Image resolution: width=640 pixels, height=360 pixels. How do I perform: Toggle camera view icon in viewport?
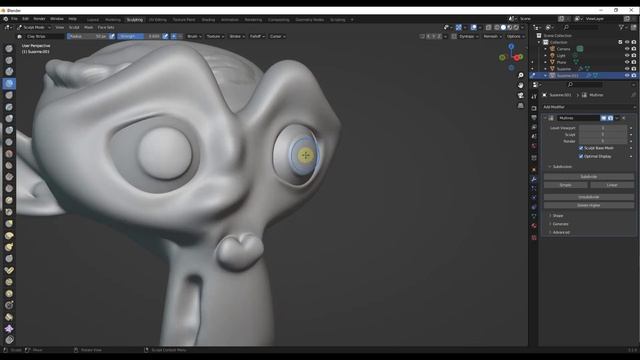click(520, 96)
